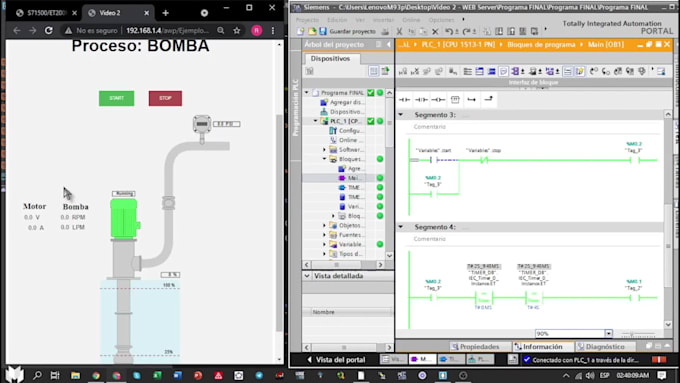Click the delete network icon in editor toolbar
Image resolution: width=680 pixels, height=383 pixels.
415,71
